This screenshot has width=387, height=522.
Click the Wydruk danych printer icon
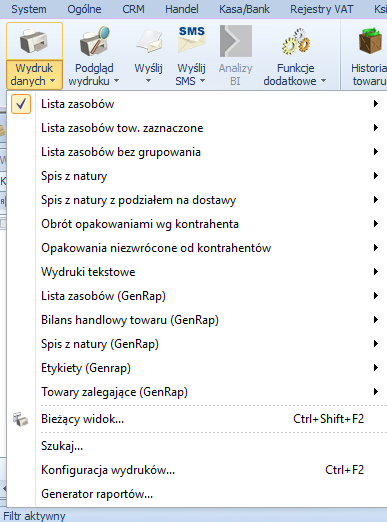click(34, 41)
